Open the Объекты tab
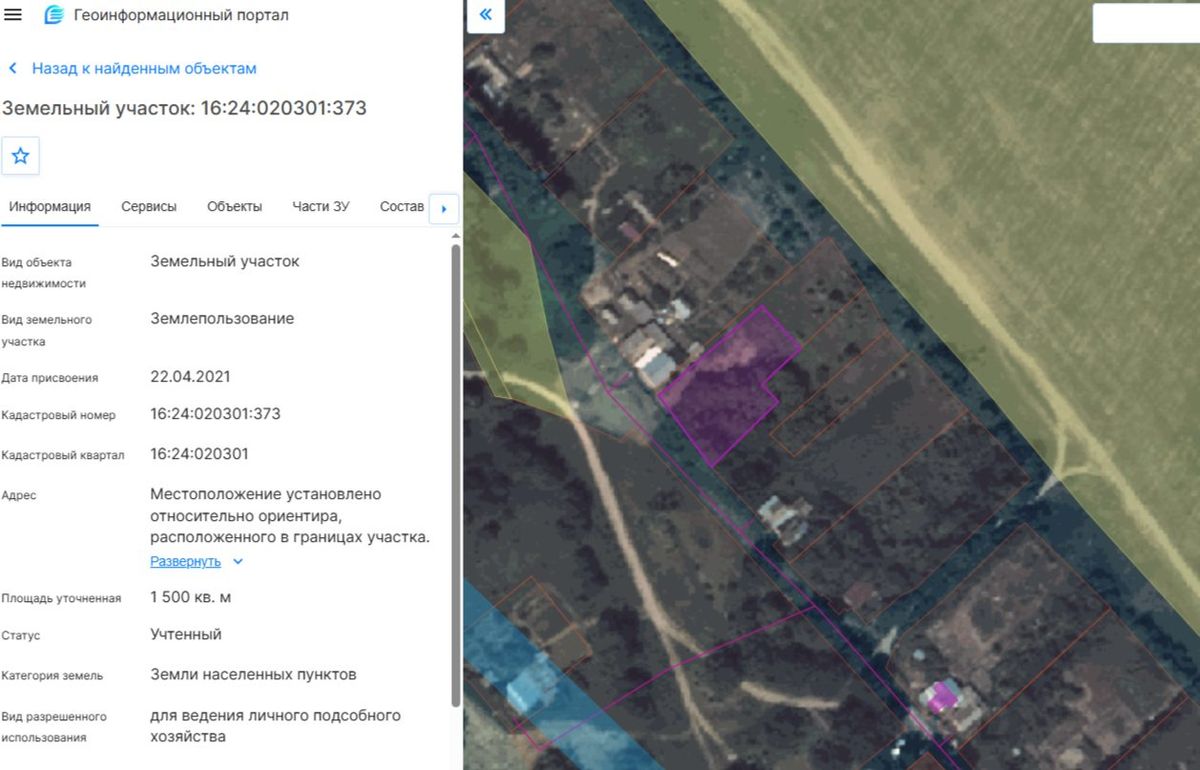The width and height of the screenshot is (1200, 770). (x=235, y=206)
